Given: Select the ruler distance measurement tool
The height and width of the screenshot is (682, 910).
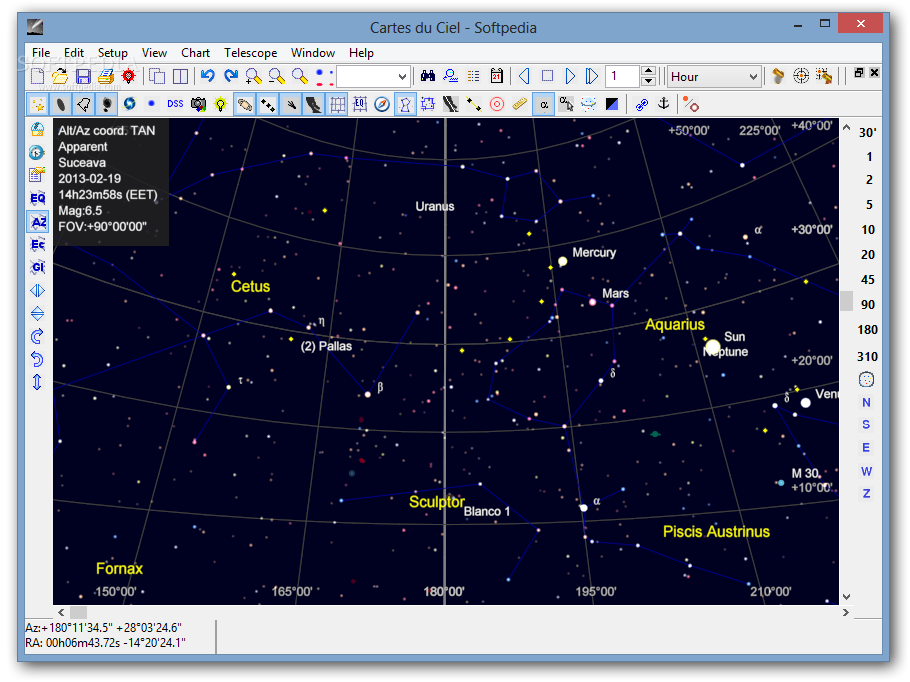Looking at the screenshot, I should tap(519, 104).
